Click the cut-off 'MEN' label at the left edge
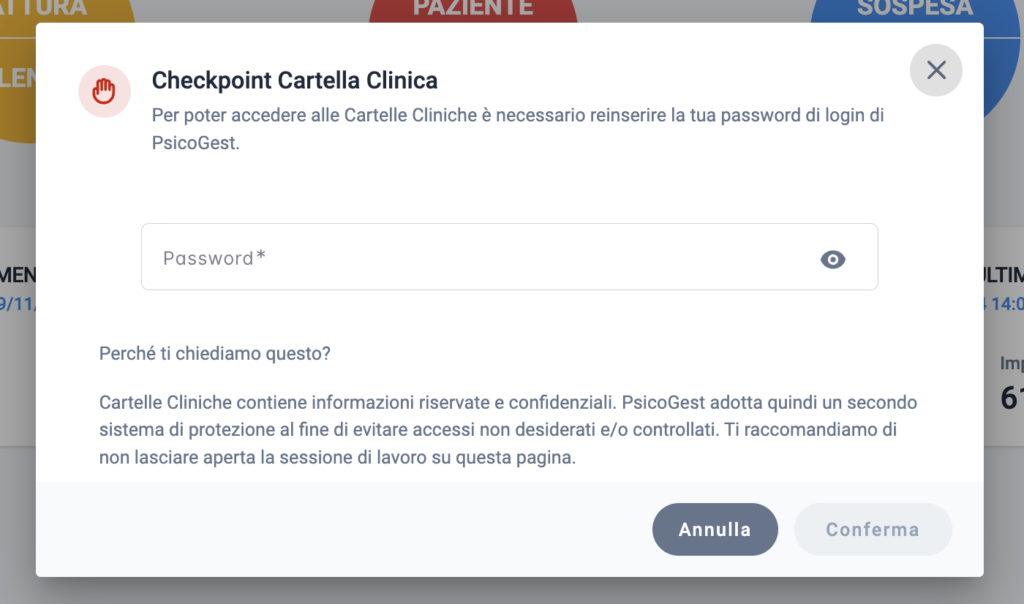Image resolution: width=1024 pixels, height=604 pixels. (x=18, y=275)
